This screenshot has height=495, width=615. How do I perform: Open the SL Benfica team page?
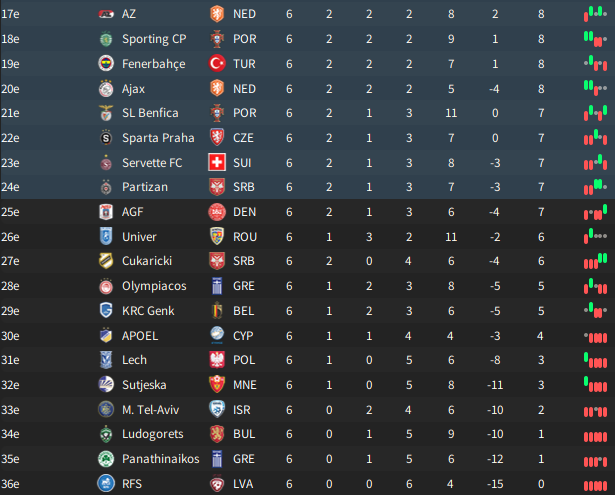click(155, 113)
